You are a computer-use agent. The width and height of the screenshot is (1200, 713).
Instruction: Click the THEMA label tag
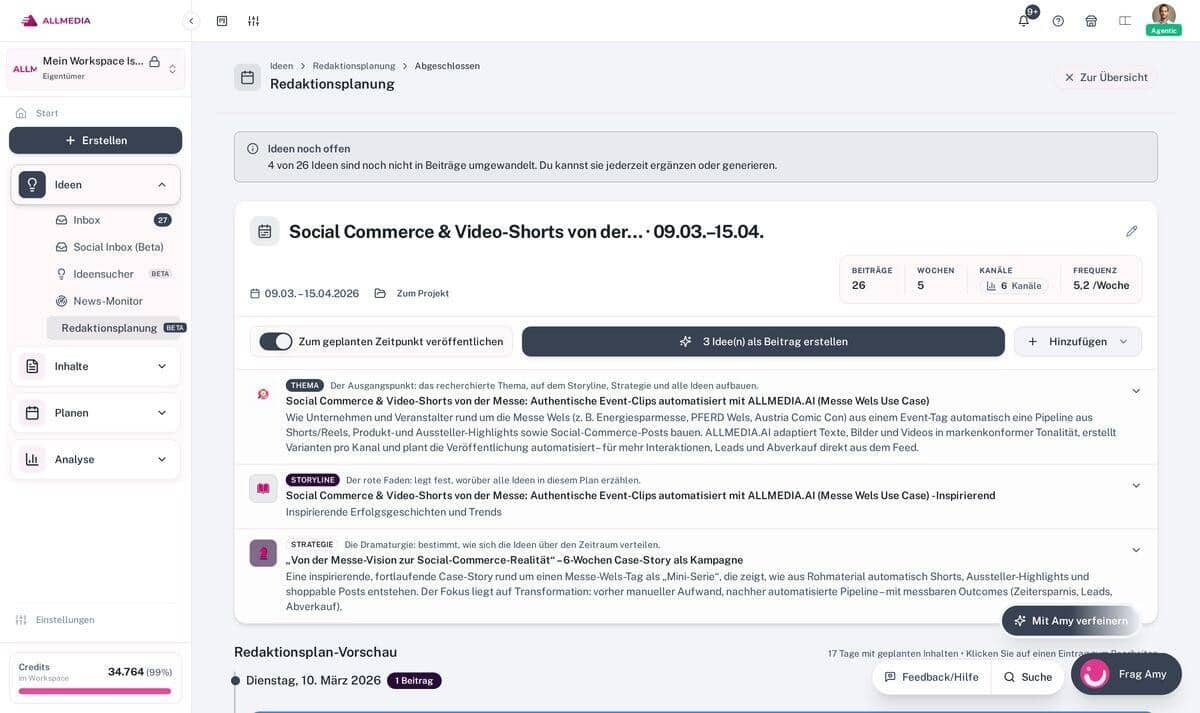pyautogui.click(x=305, y=385)
